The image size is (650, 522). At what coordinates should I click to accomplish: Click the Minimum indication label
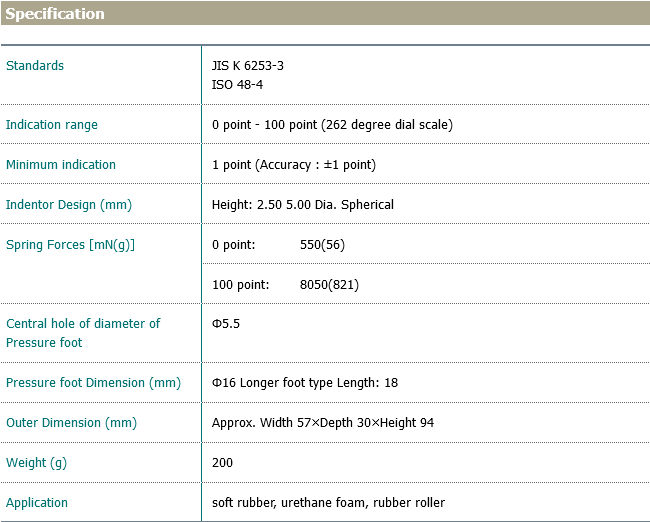(61, 165)
